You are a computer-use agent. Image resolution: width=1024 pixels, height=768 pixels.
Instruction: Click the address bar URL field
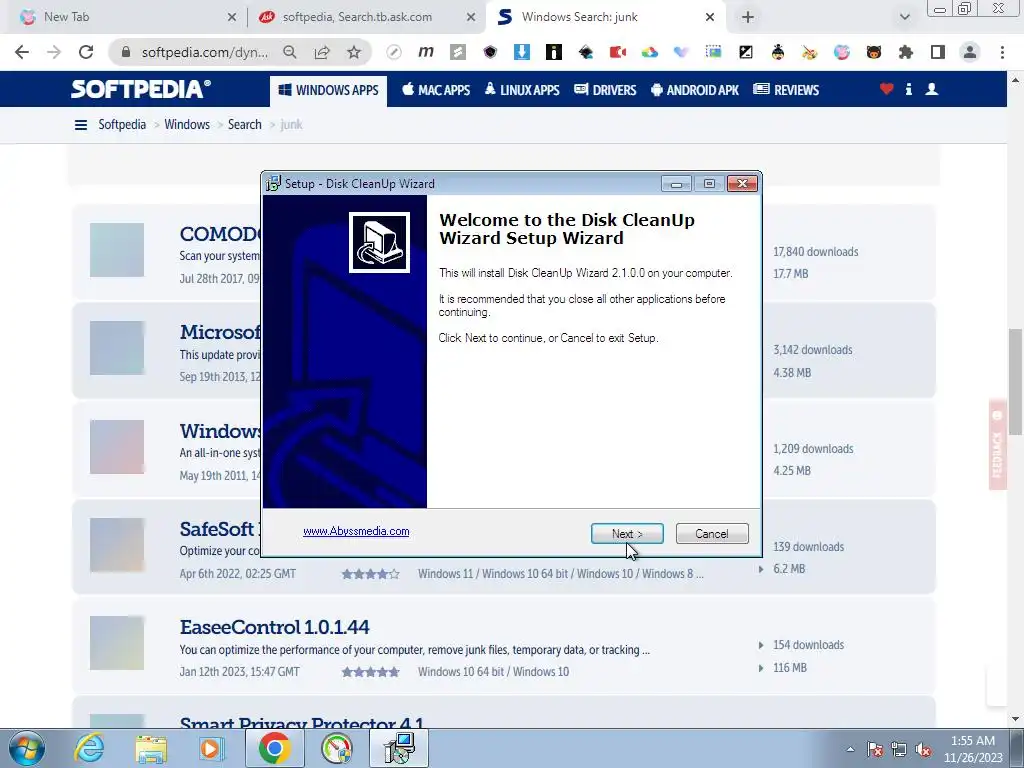204,52
